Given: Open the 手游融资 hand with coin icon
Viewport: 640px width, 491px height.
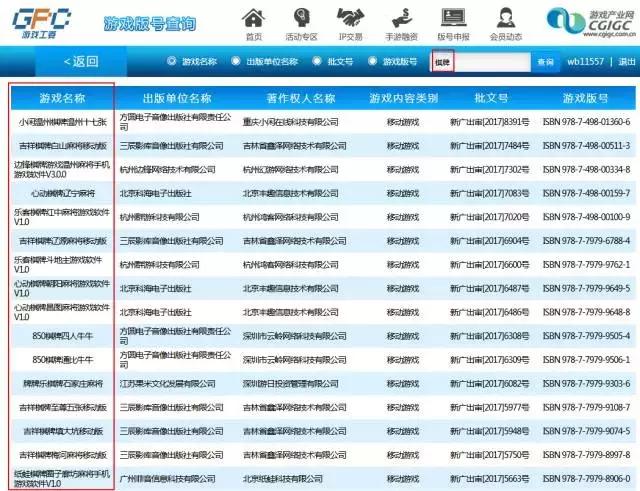Looking at the screenshot, I should tap(401, 18).
